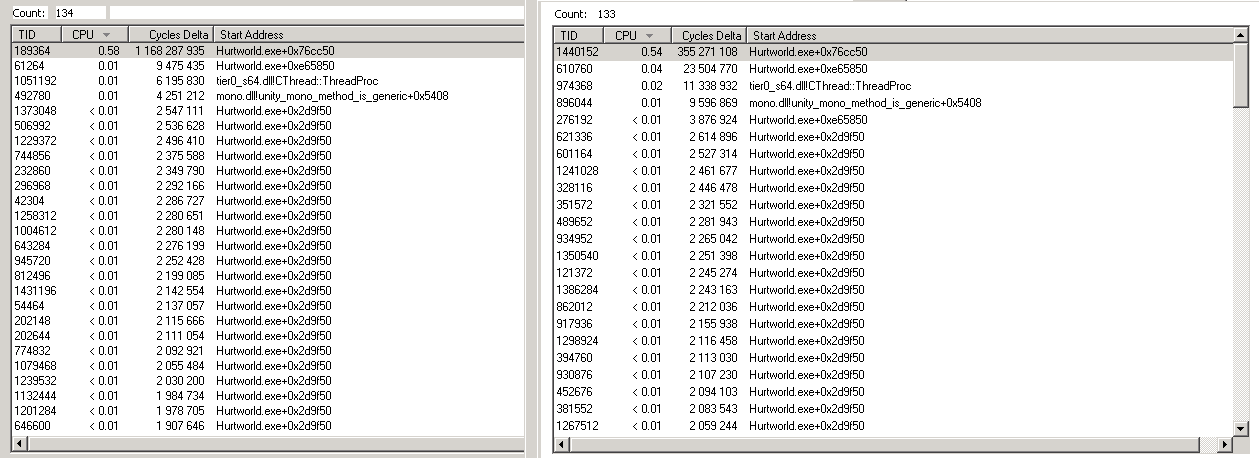
Task: Select thread 1267512 row
Action: [892, 425]
